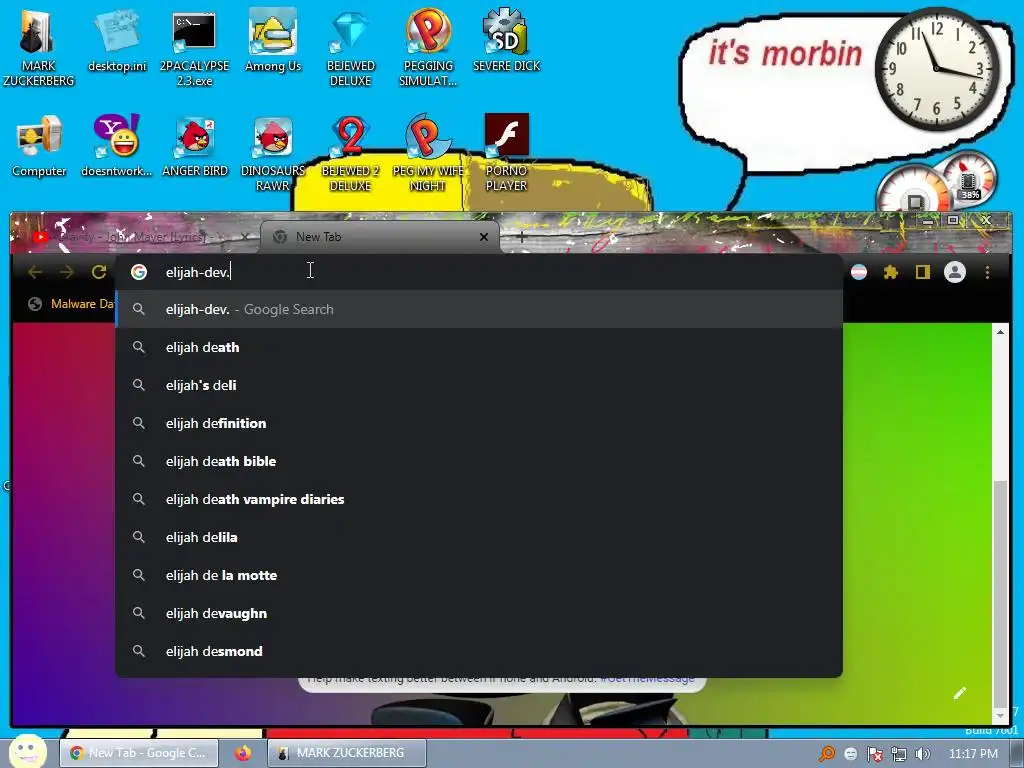Image resolution: width=1024 pixels, height=768 pixels.
Task: Click the Start button smiley orb
Action: pyautogui.click(x=27, y=751)
